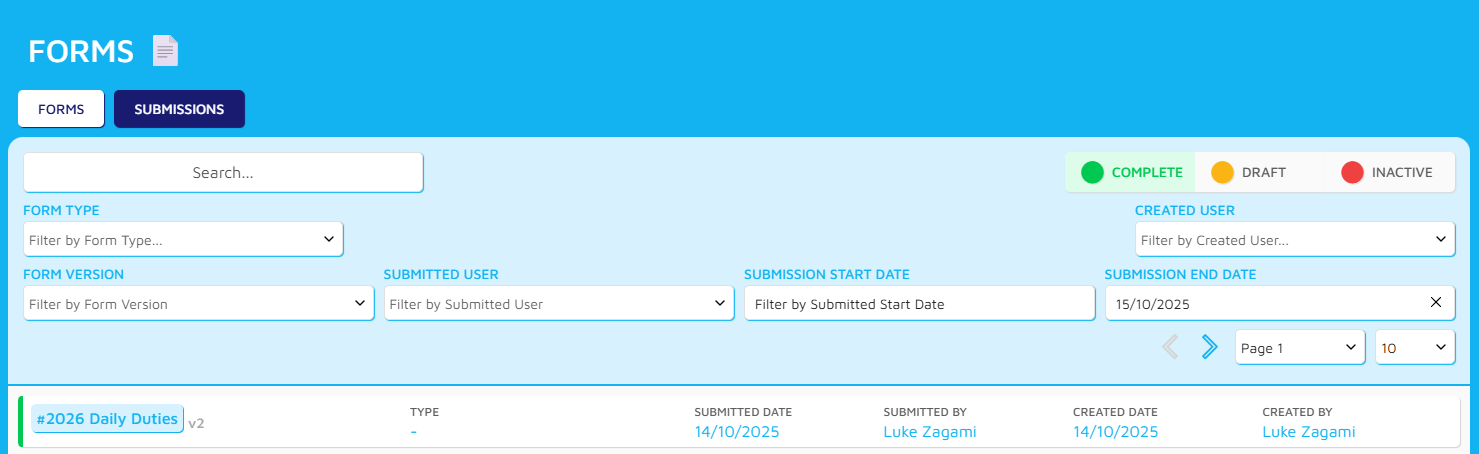Click the orange Draft status circle
Viewport: 1479px width, 454px height.
tap(1222, 172)
